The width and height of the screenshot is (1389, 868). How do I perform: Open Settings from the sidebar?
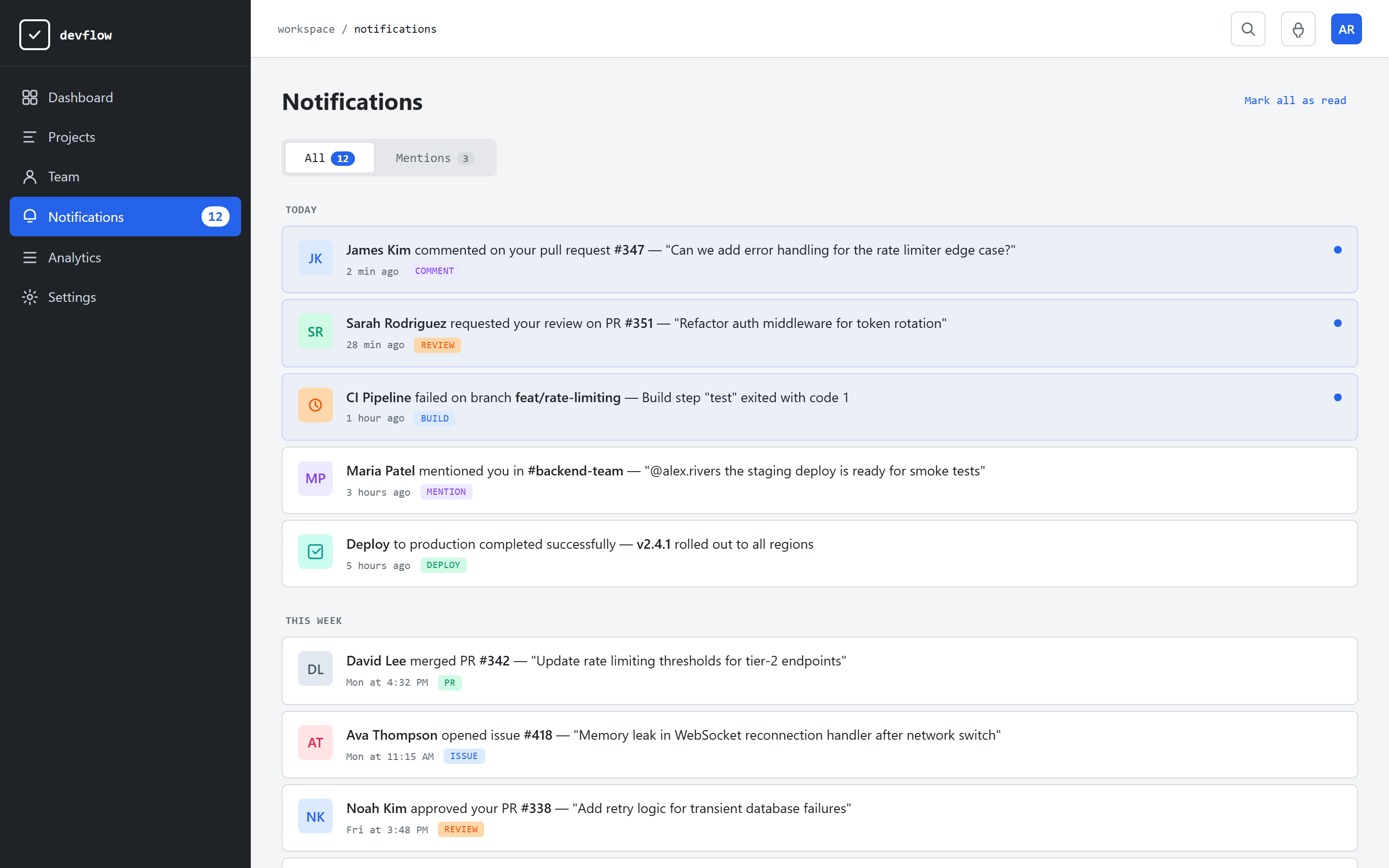click(125, 297)
